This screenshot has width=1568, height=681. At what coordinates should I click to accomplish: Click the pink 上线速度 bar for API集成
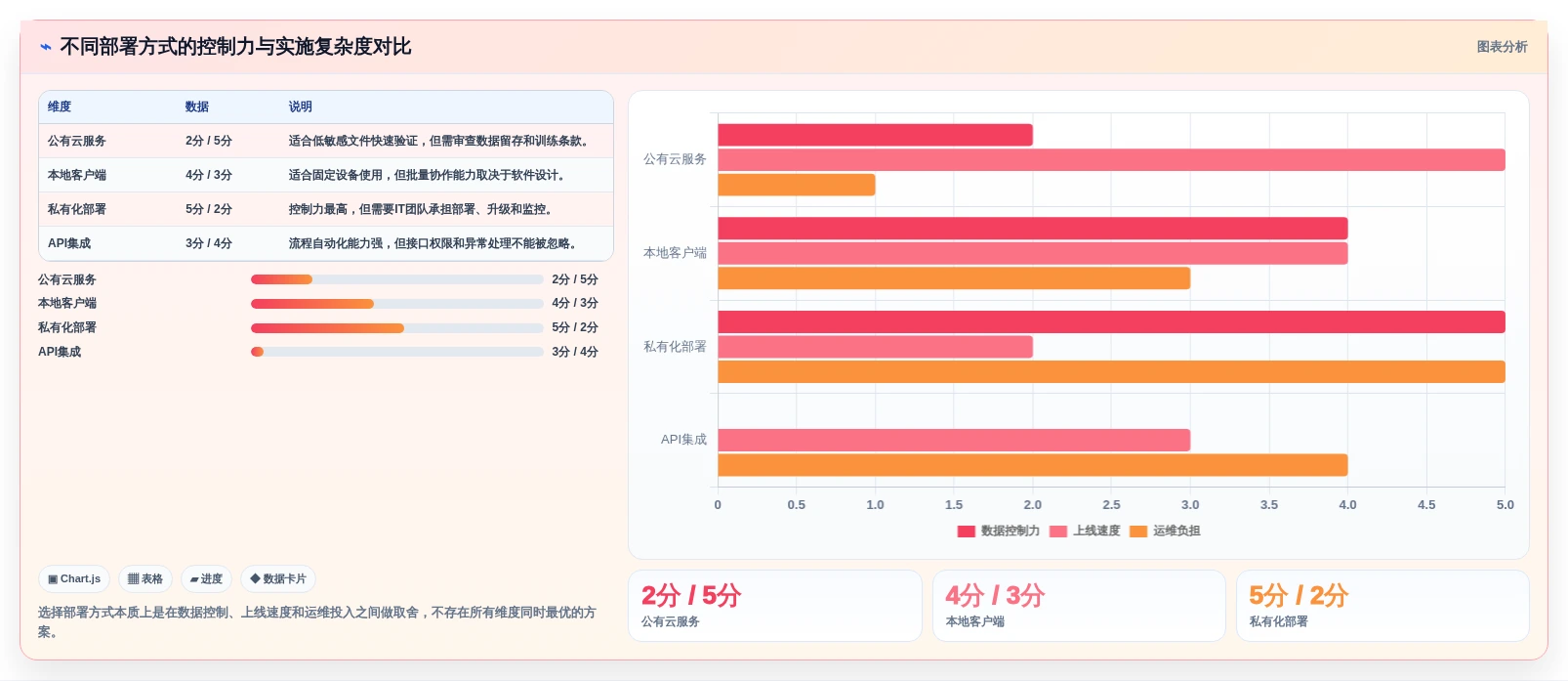[x=954, y=440]
